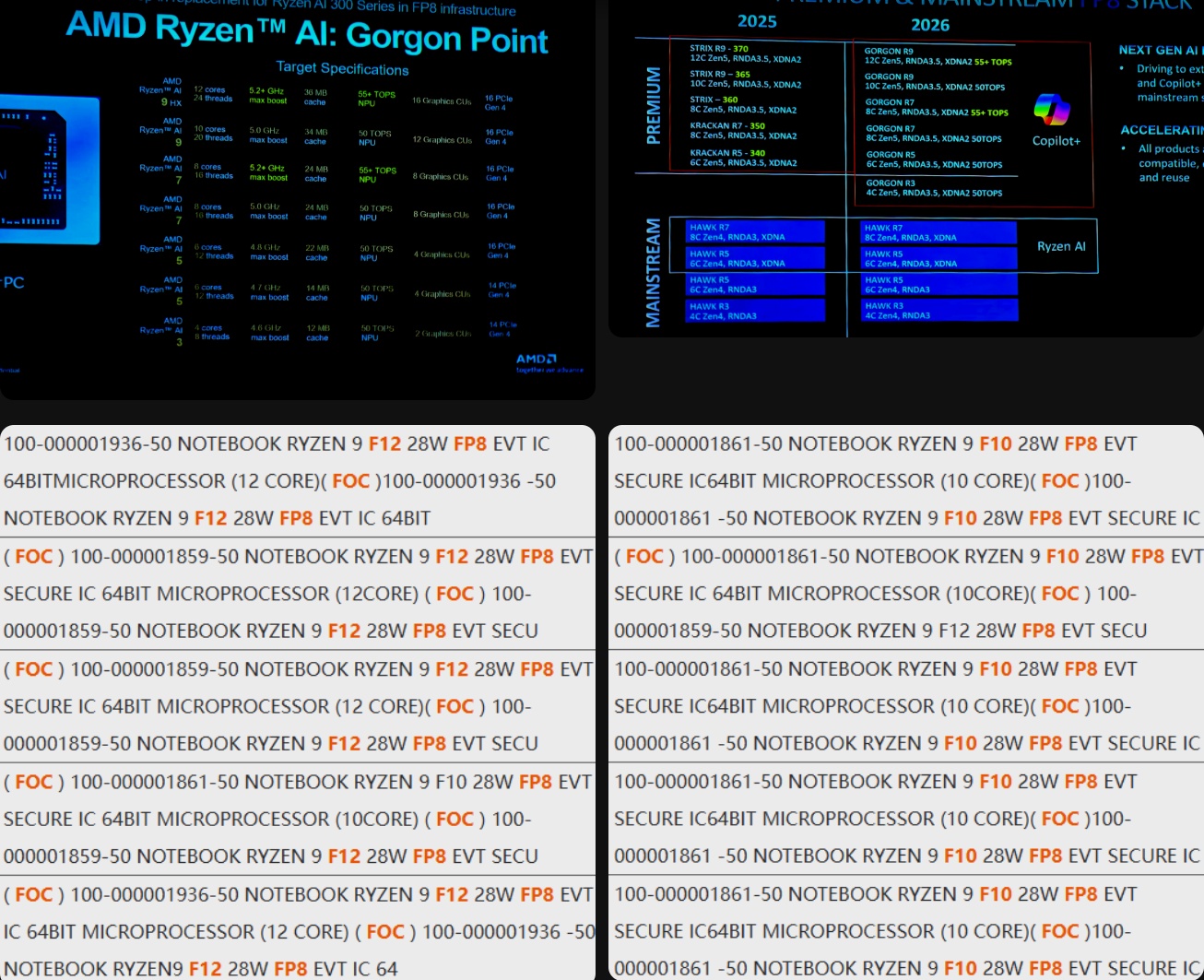Click the Ryzen AI 9 HX badge
Image resolution: width=1204 pixels, height=980 pixels.
click(162, 90)
